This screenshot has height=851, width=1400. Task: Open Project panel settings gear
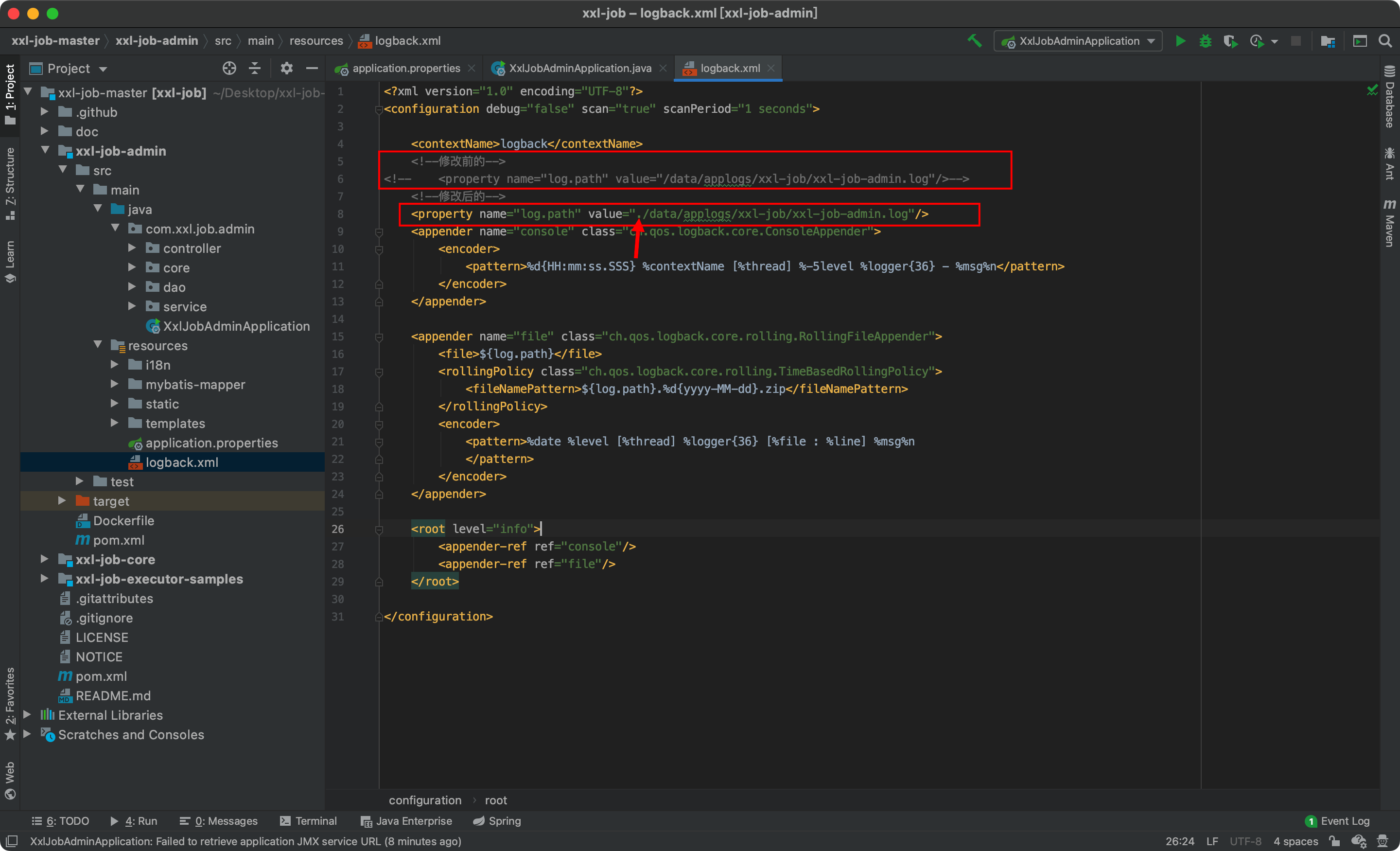tap(286, 68)
